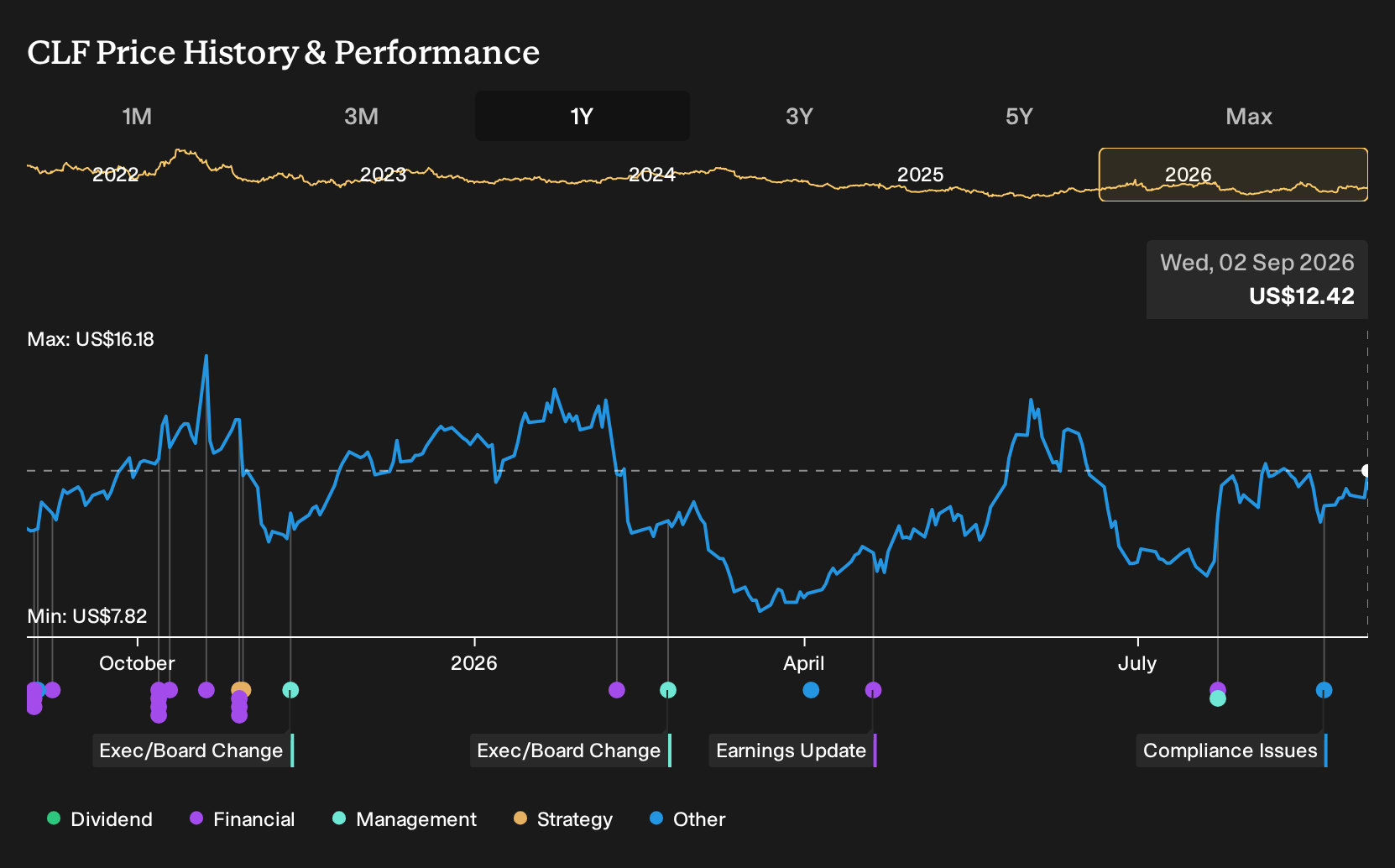This screenshot has width=1395, height=868.
Task: Click the teal Management marker above second Exec/Board Change
Action: tap(668, 690)
